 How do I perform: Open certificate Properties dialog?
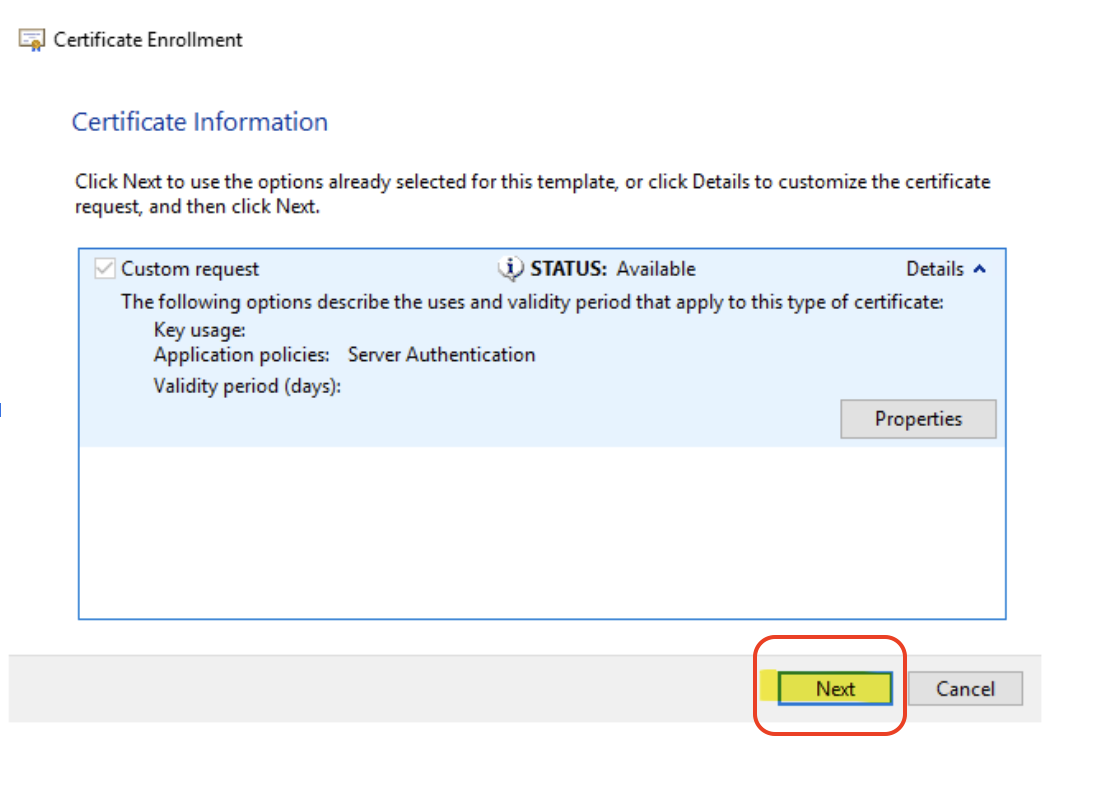[x=918, y=419]
